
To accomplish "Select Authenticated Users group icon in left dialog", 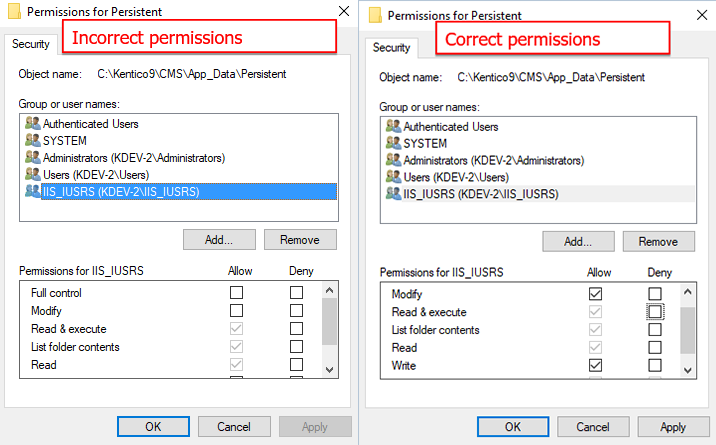I will pos(32,123).
